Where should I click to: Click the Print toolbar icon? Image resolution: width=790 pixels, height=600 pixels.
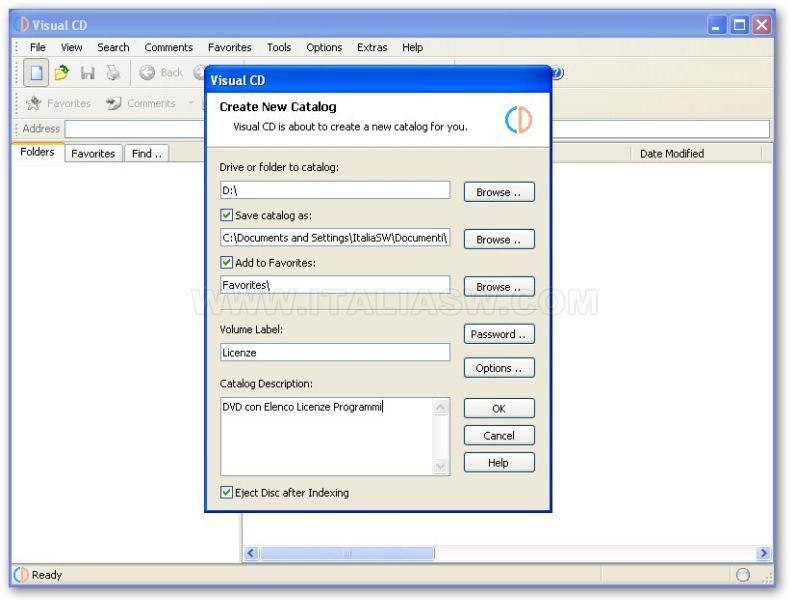[113, 73]
